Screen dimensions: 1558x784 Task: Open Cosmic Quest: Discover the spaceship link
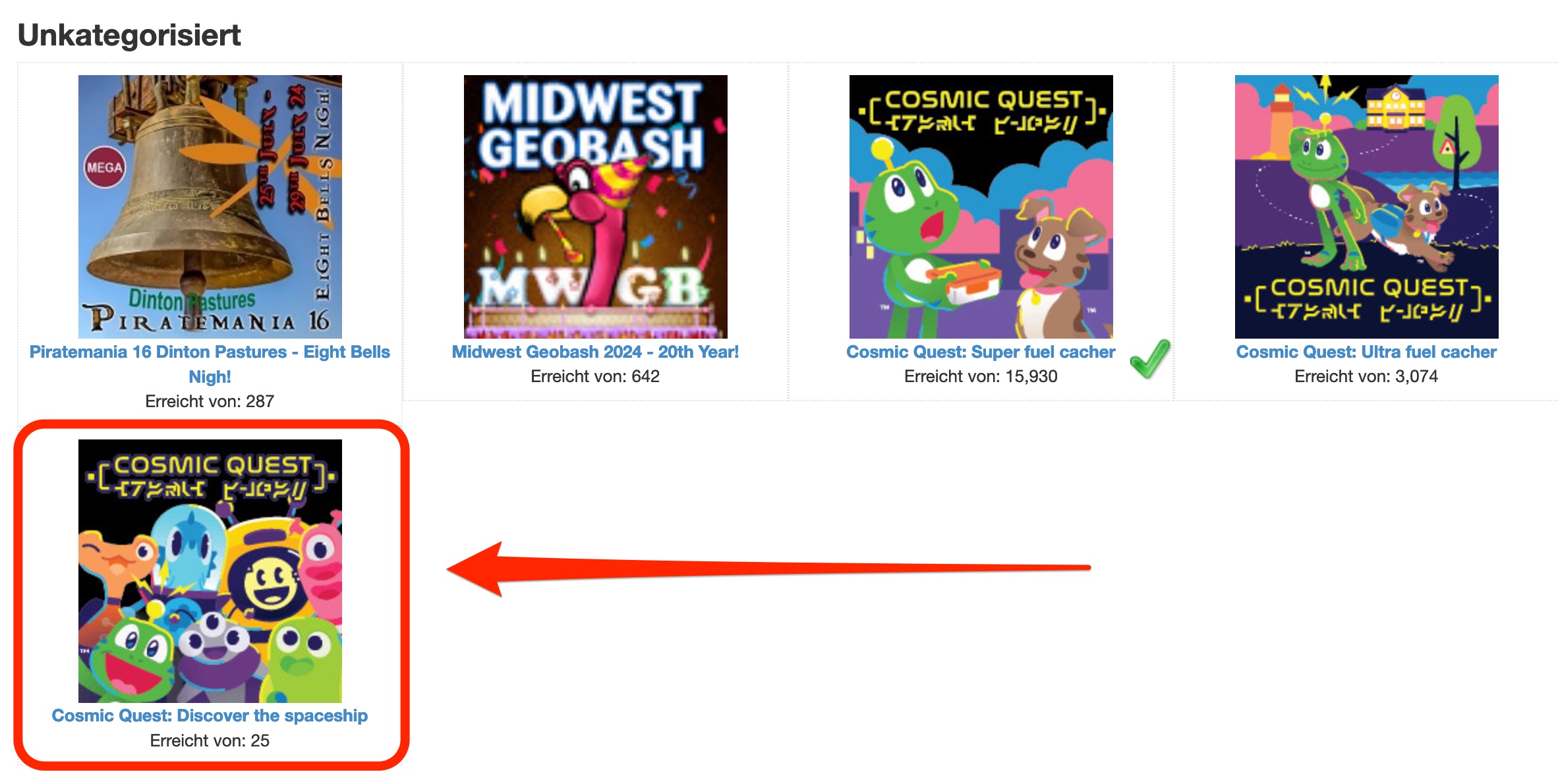click(x=210, y=715)
